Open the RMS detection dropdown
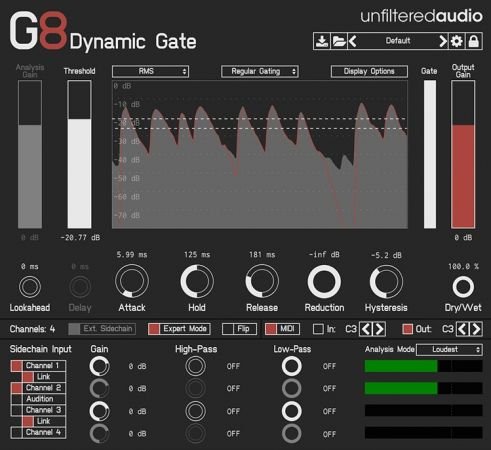The height and width of the screenshot is (450, 491). point(150,71)
